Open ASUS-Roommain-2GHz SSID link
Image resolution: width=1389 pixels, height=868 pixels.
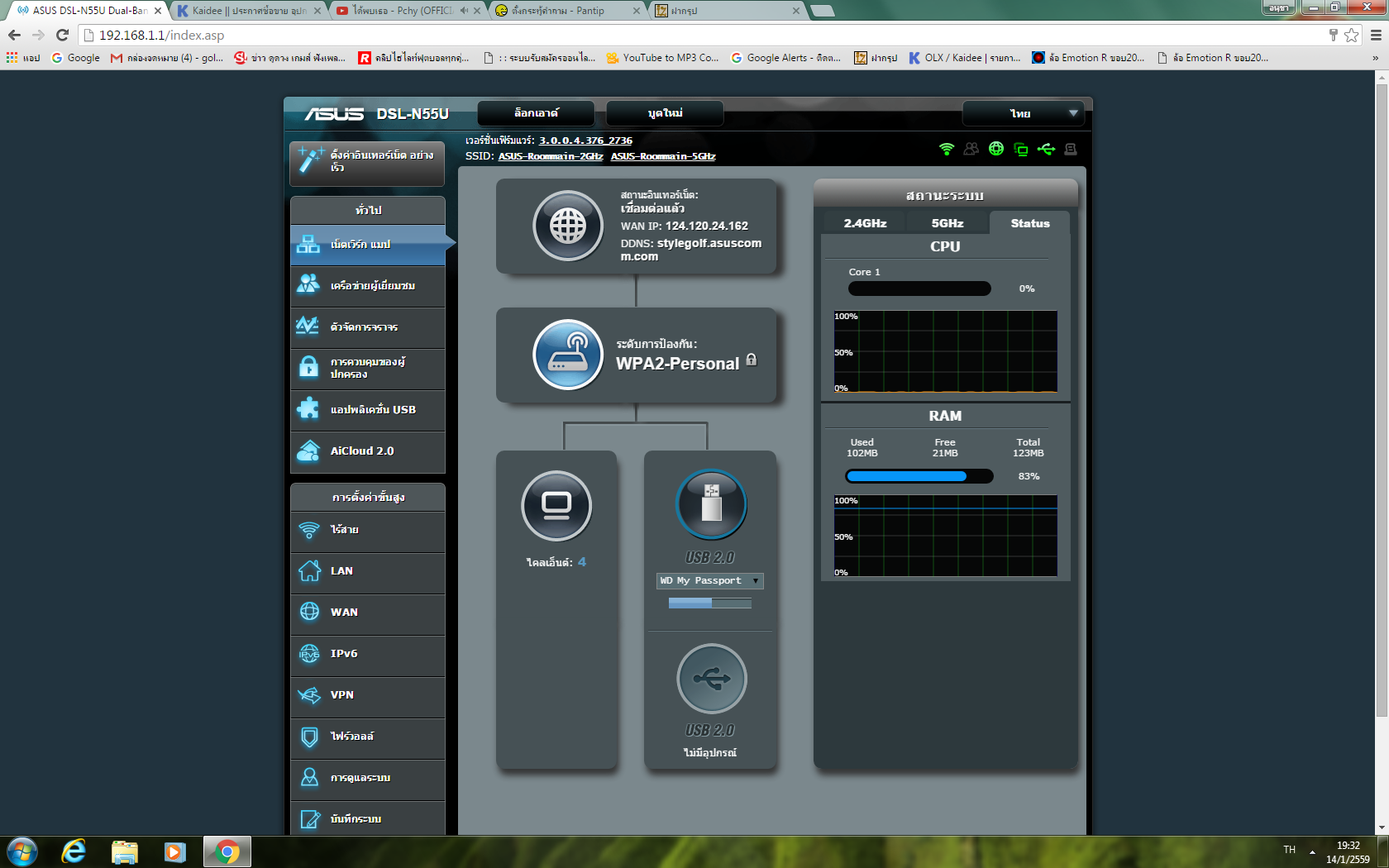pos(551,156)
